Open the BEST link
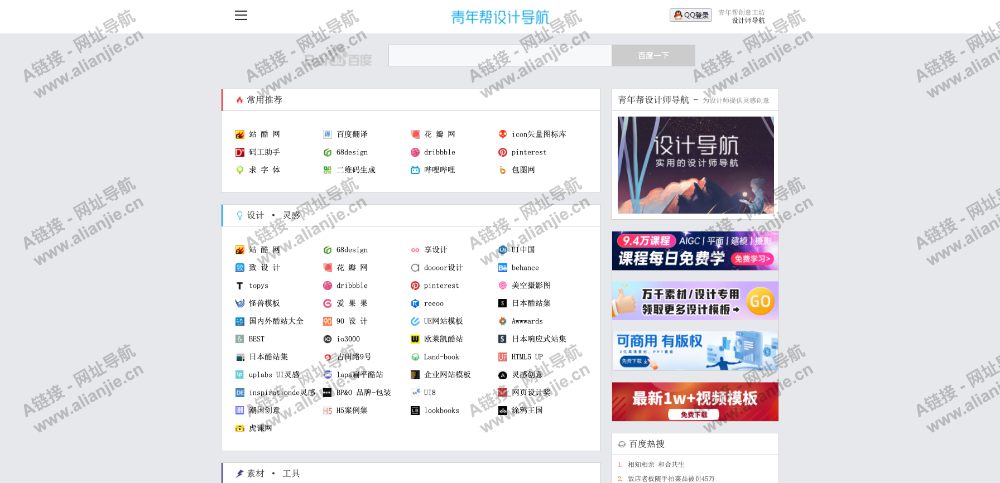The width and height of the screenshot is (1000, 483). tap(256, 339)
